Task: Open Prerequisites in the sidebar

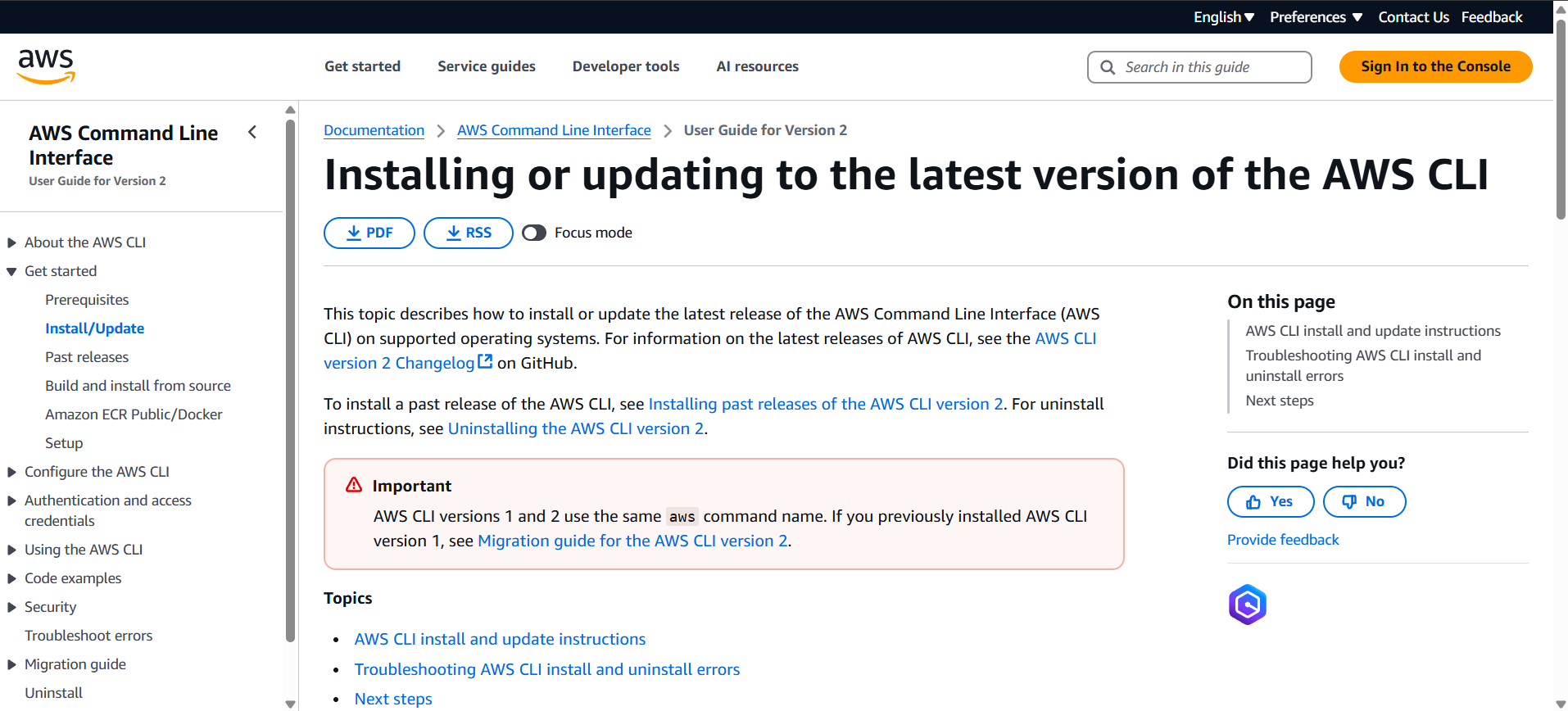Action: (87, 300)
